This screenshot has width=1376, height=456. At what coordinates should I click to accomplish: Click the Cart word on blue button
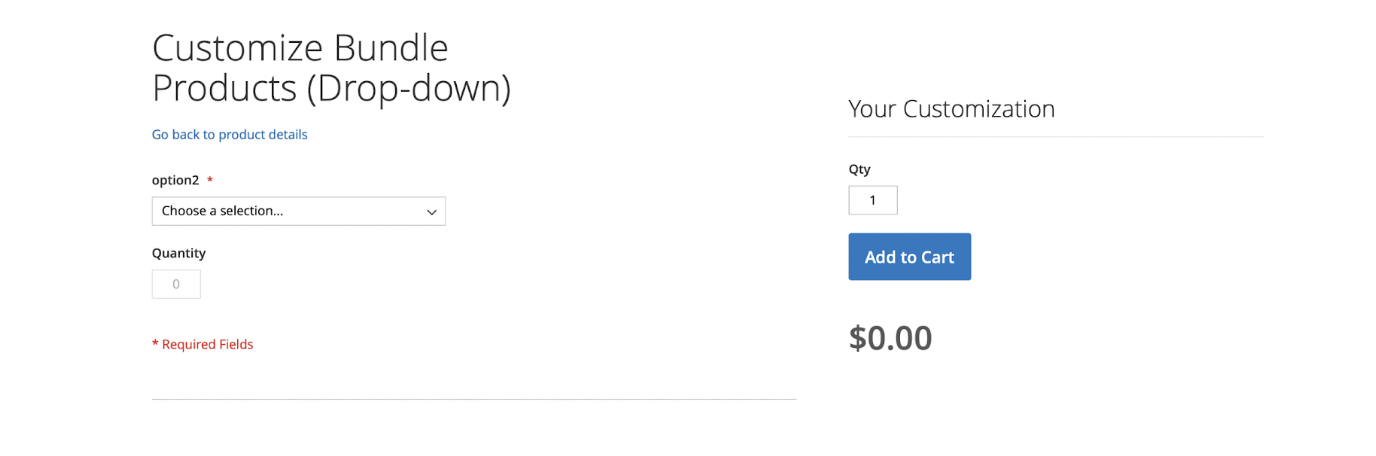tap(937, 257)
